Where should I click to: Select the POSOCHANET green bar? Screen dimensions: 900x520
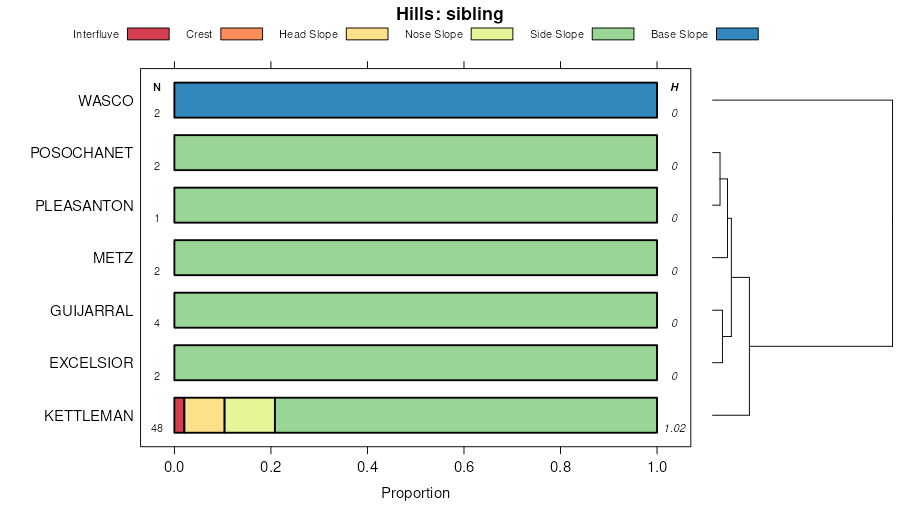pyautogui.click(x=415, y=152)
